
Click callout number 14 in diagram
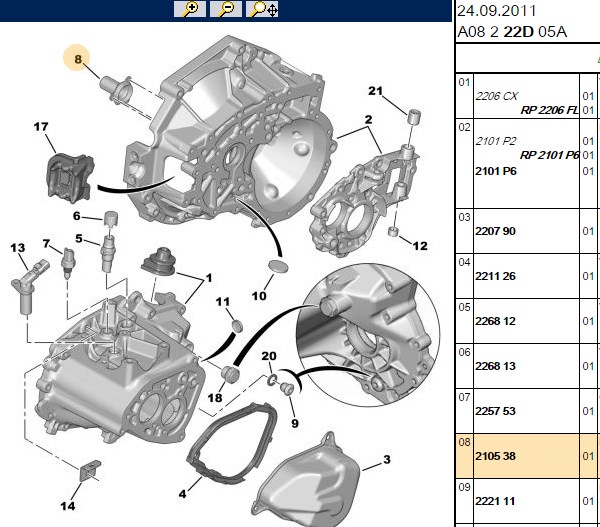(x=68, y=506)
